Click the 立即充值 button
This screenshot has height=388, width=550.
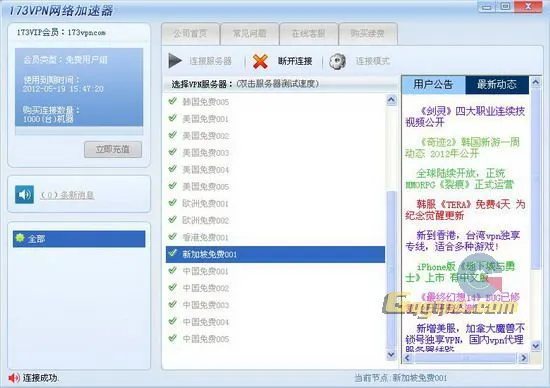[x=113, y=149]
